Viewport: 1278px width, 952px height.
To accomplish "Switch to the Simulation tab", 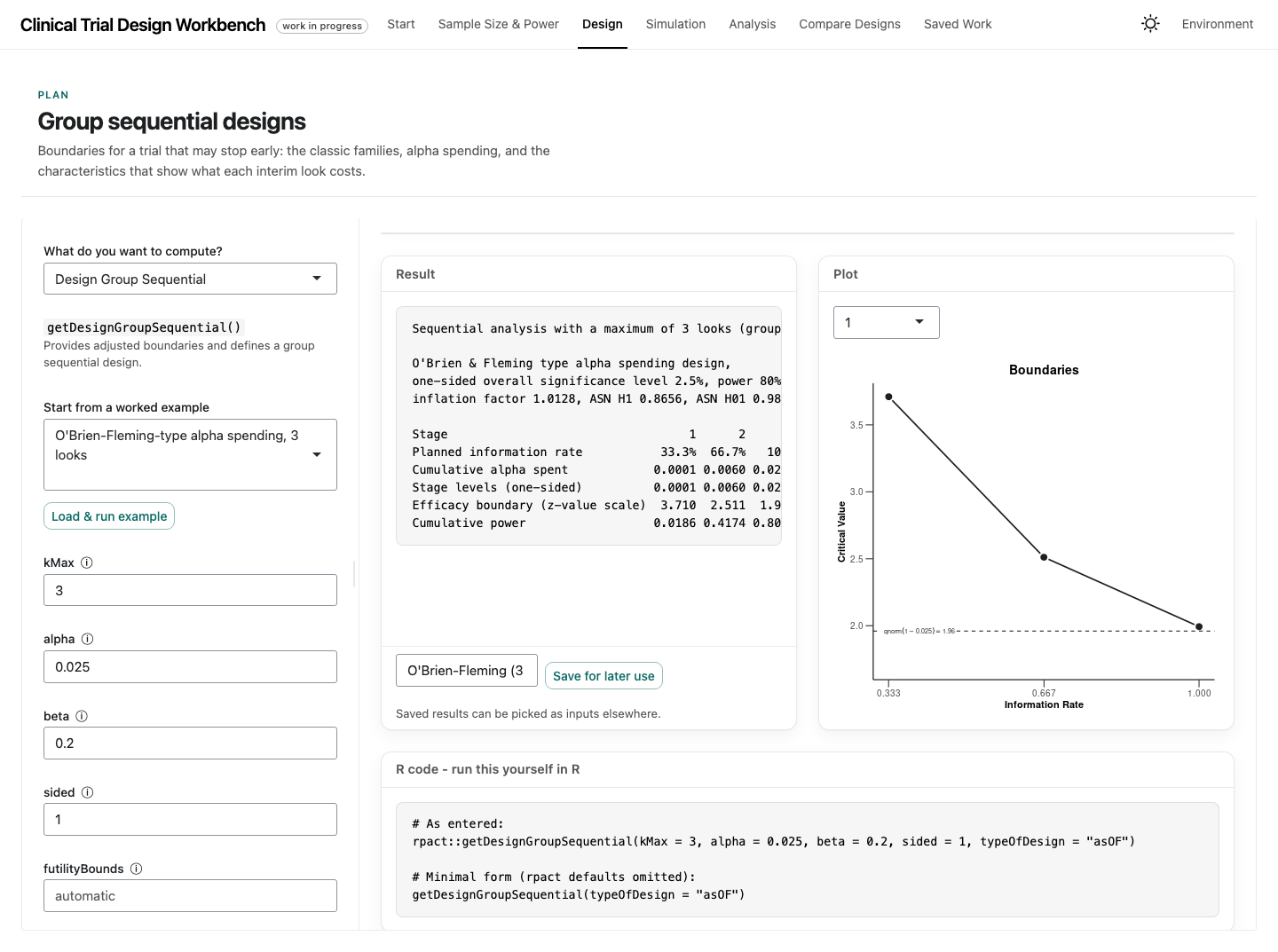I will tap(676, 24).
